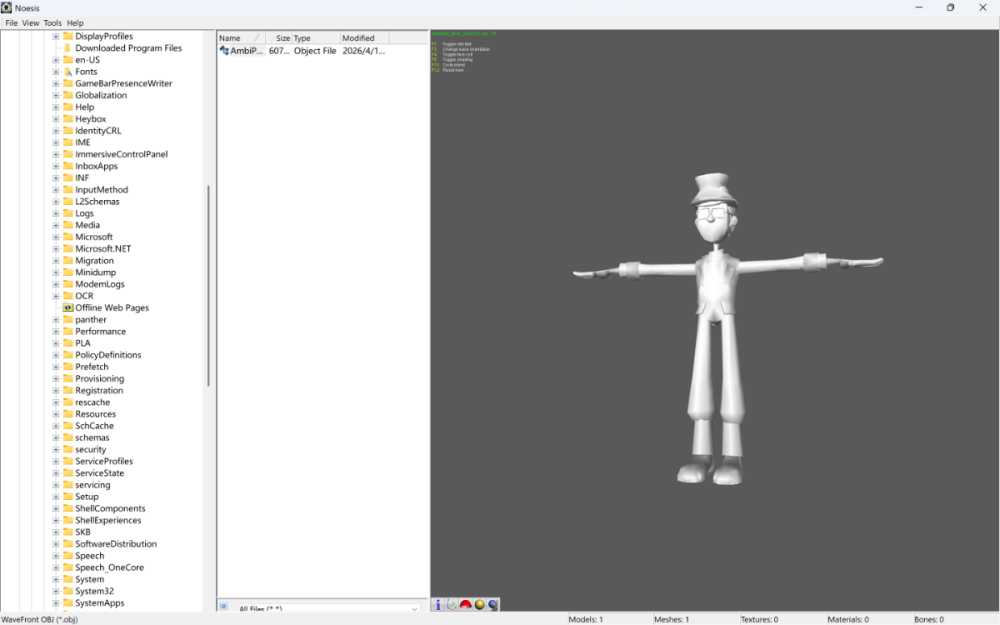1000x625 pixels.
Task: Select the Registration folder
Action: [x=99, y=390]
